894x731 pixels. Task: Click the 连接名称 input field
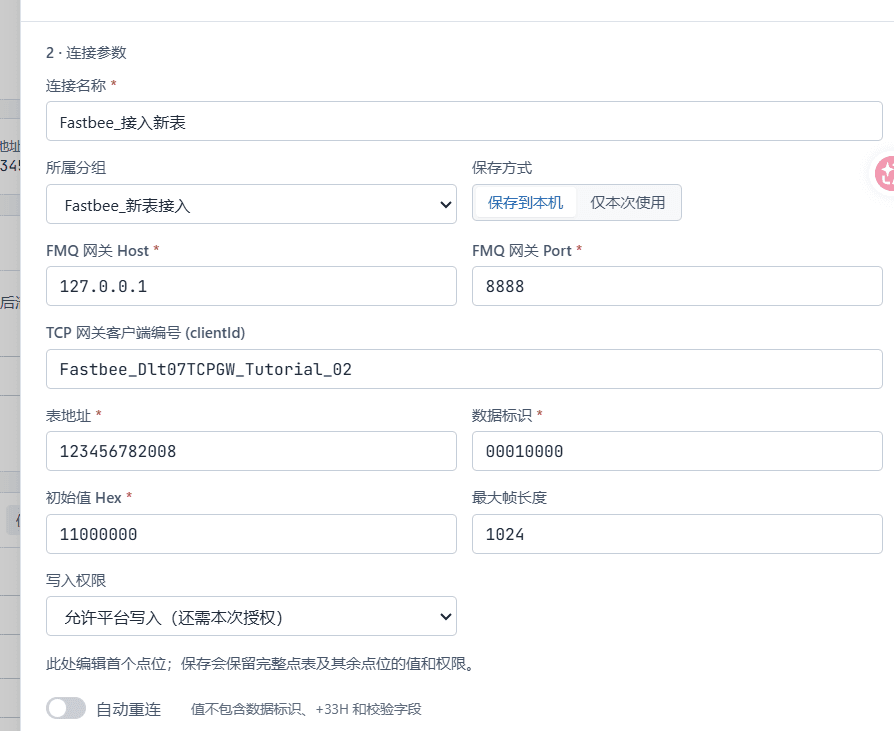464,121
